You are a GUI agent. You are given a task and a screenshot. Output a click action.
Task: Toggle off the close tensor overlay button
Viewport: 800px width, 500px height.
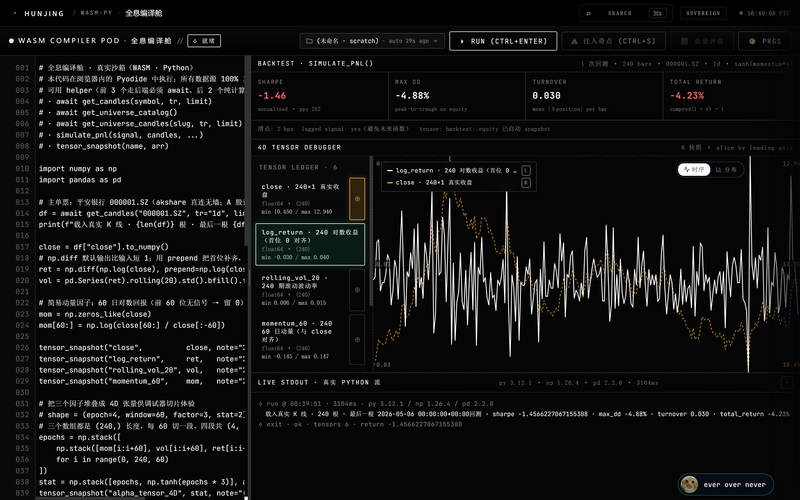tap(357, 198)
